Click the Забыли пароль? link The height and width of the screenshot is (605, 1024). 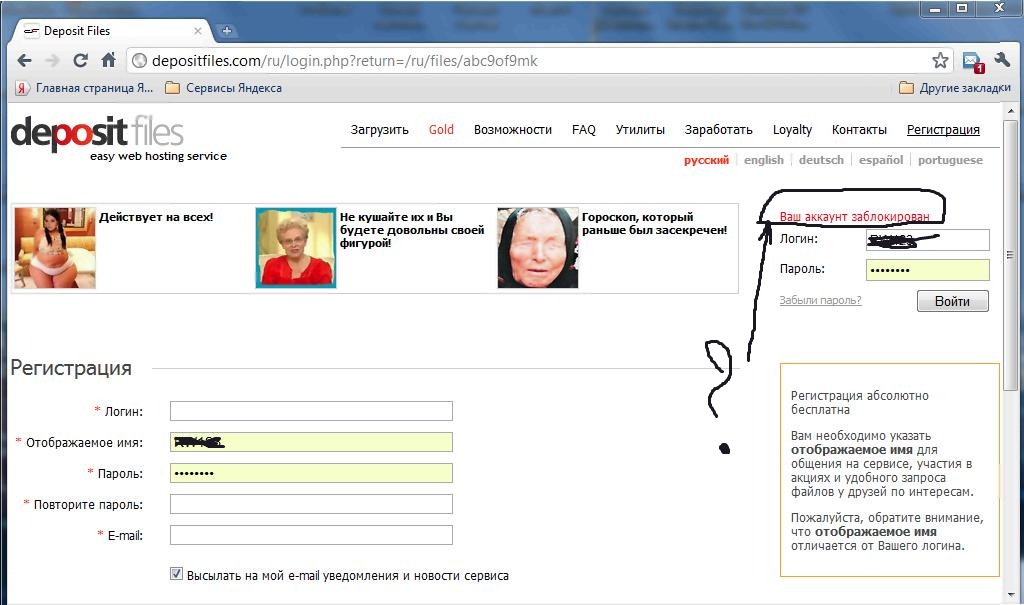[820, 300]
